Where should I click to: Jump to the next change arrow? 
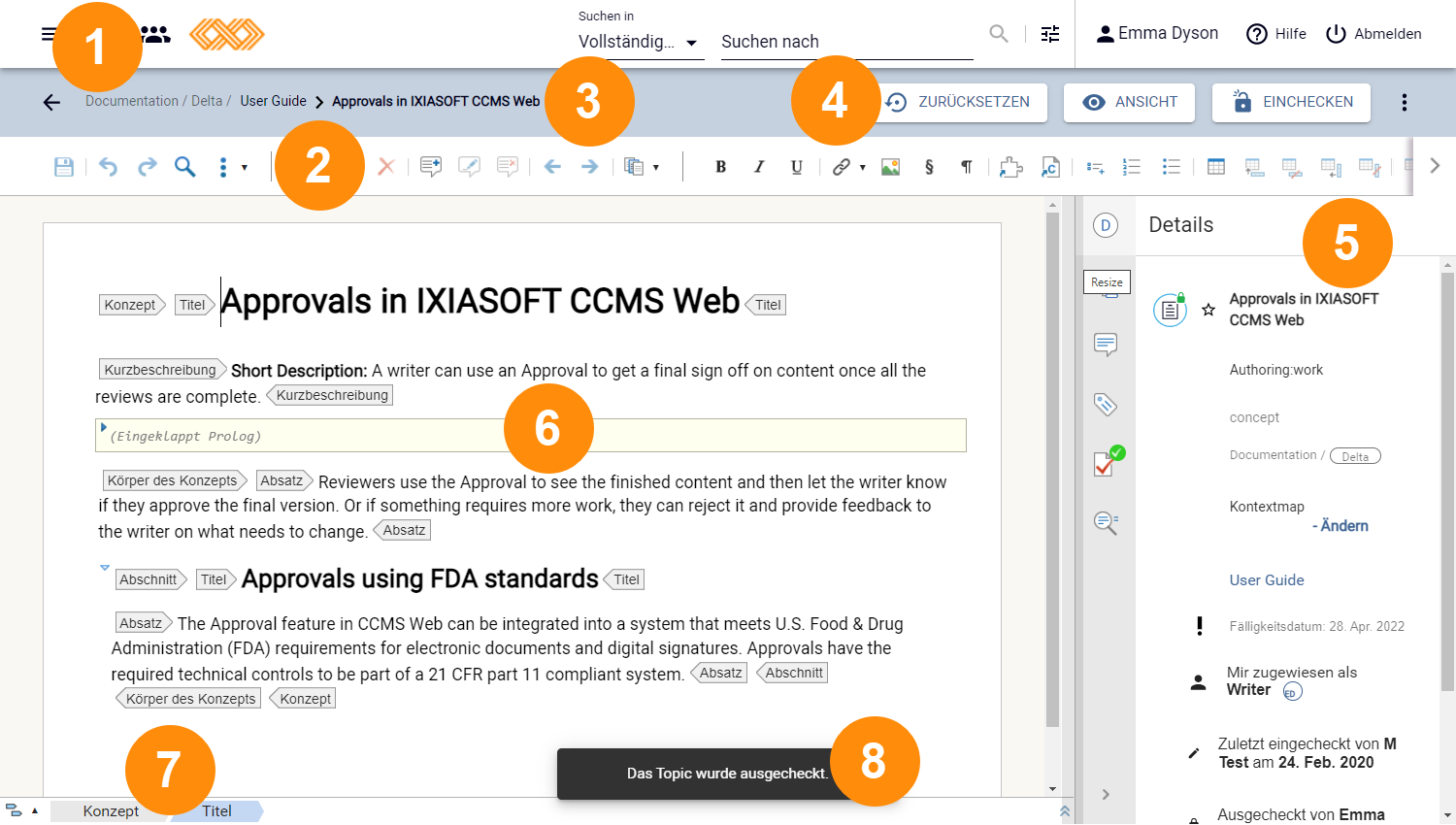coord(589,167)
